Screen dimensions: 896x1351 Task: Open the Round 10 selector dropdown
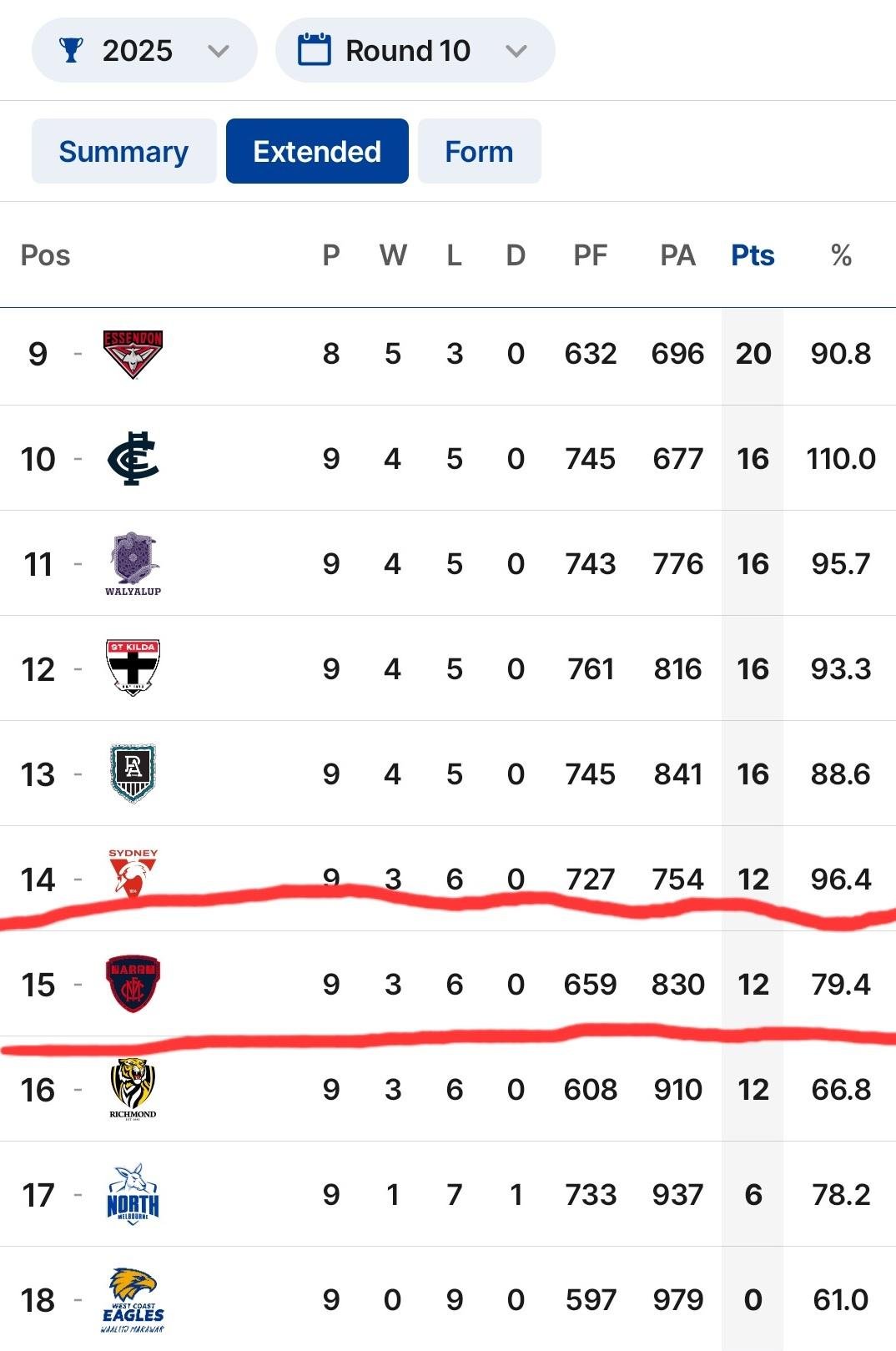[415, 50]
